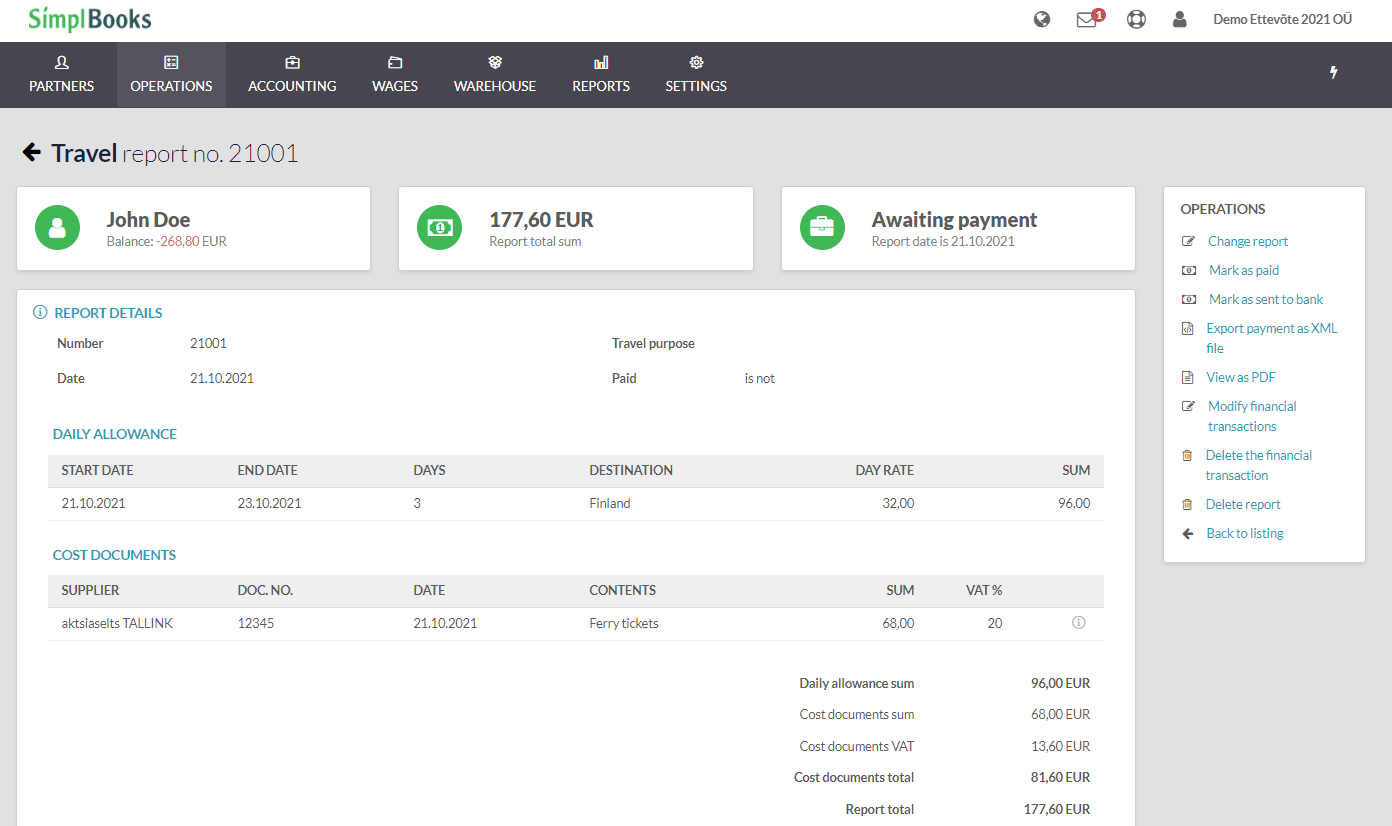Click Delete the financial transaction link

pyautogui.click(x=1259, y=465)
